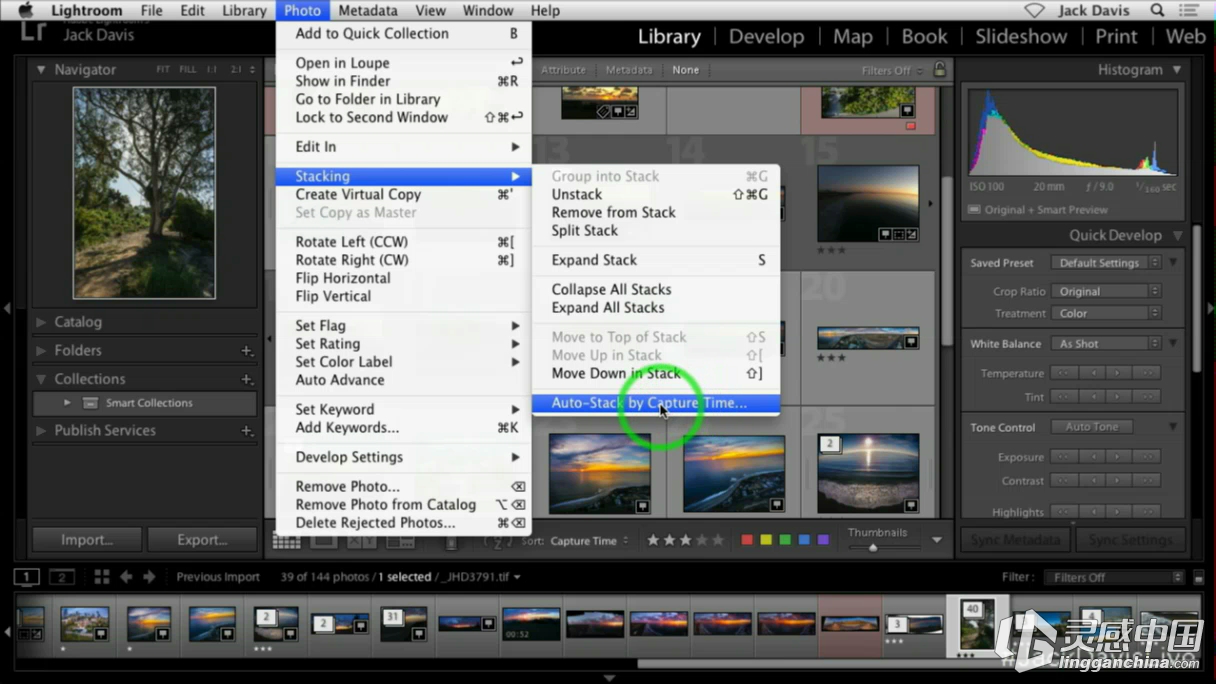Select 2:1 zoom level in Navigator
This screenshot has height=684, width=1216.
click(236, 70)
